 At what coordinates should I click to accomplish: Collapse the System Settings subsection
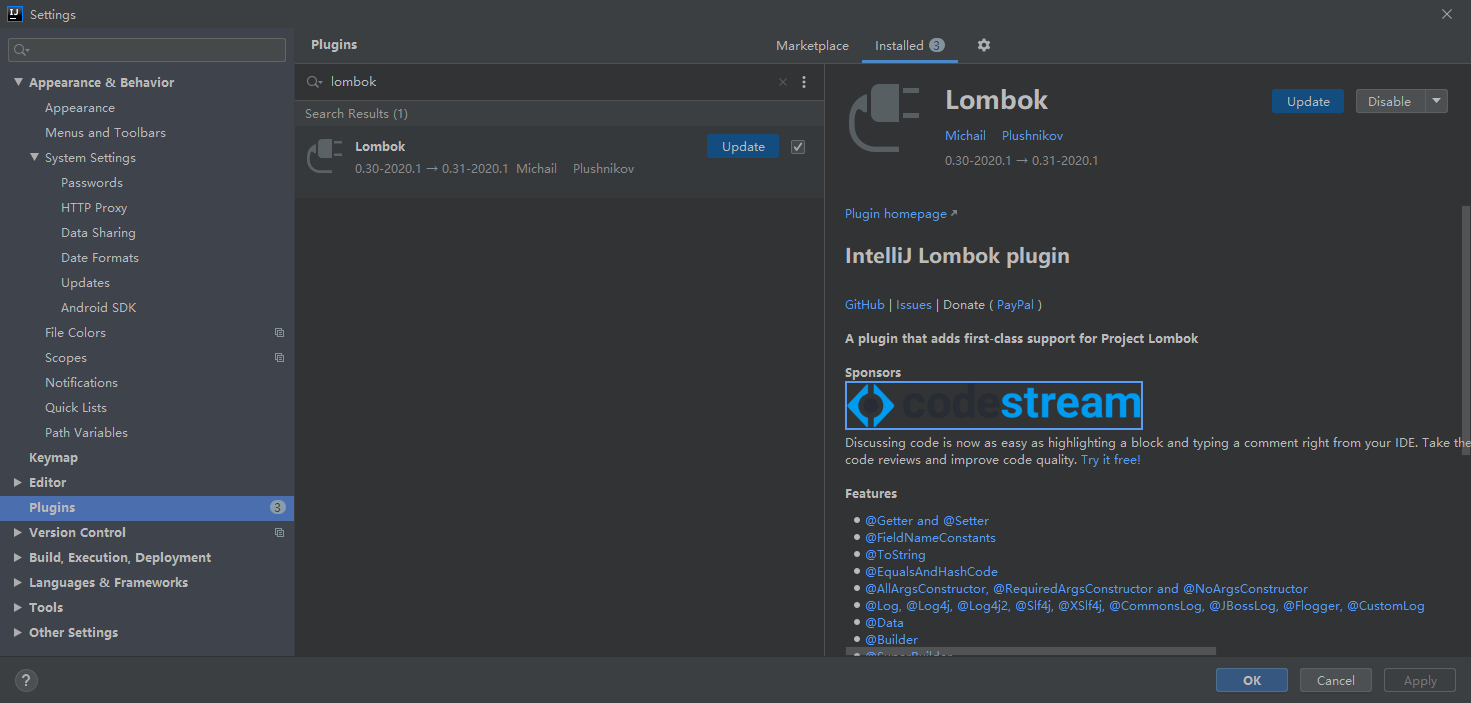(x=34, y=158)
